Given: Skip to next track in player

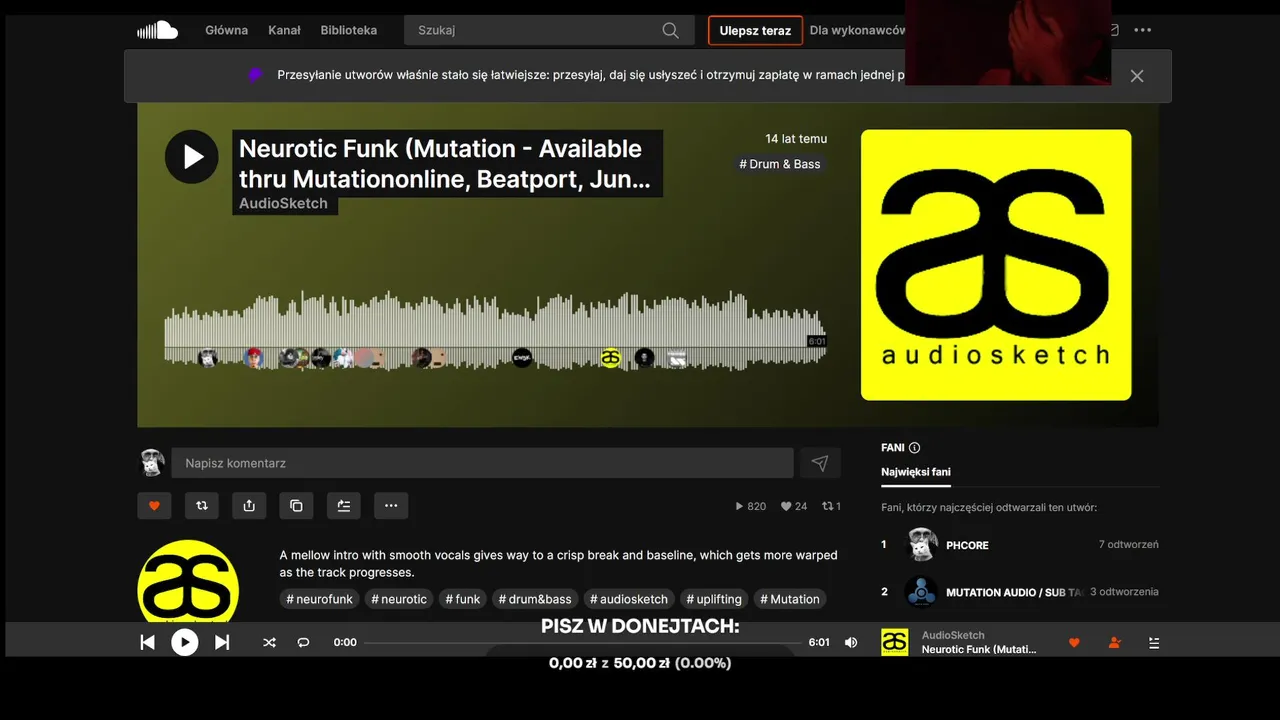Looking at the screenshot, I should coord(222,642).
